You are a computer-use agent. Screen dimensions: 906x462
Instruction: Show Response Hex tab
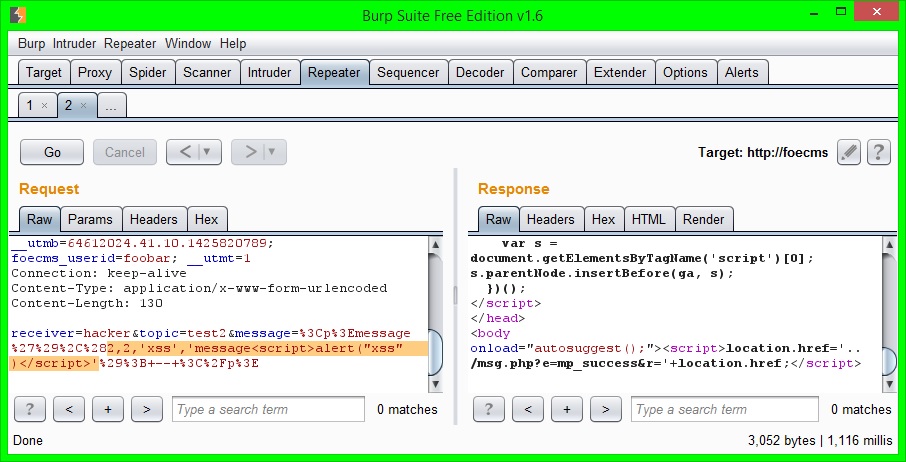[603, 219]
